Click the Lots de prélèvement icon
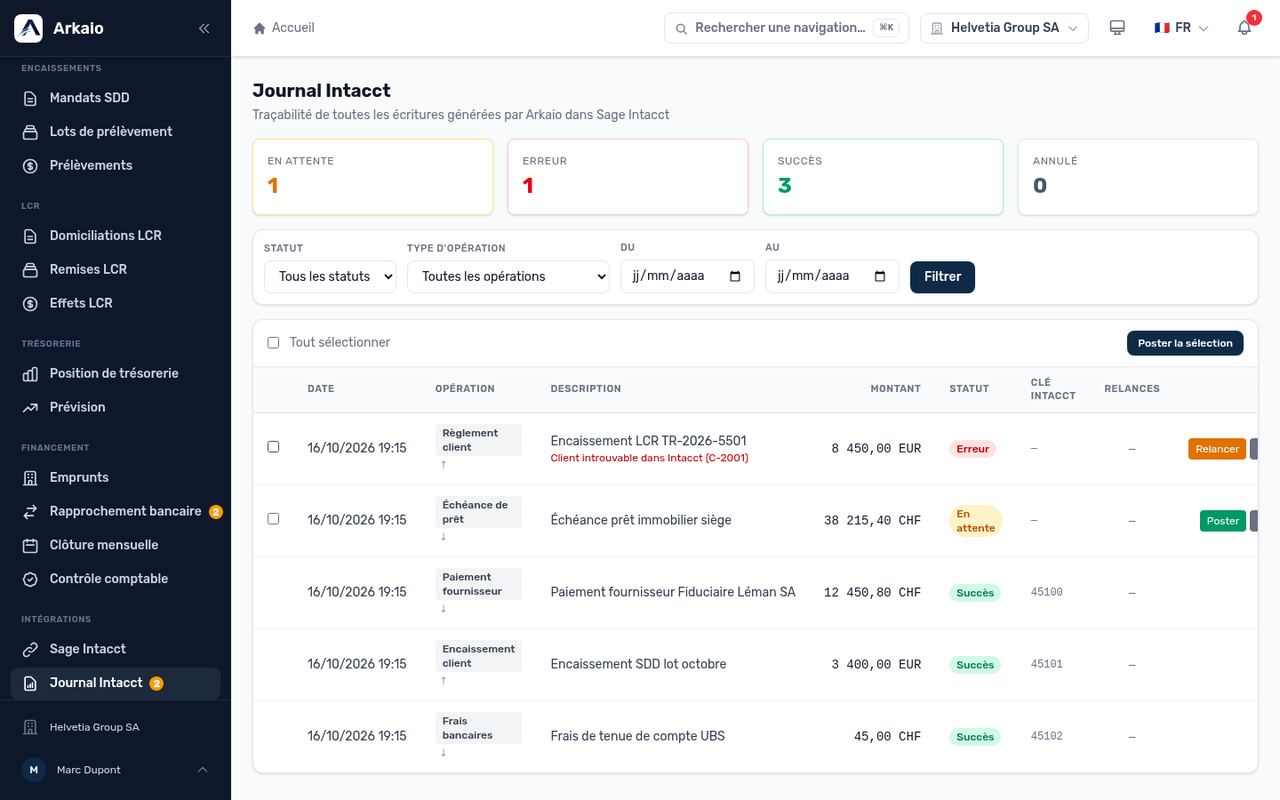Viewport: 1280px width, 800px height. click(x=30, y=132)
